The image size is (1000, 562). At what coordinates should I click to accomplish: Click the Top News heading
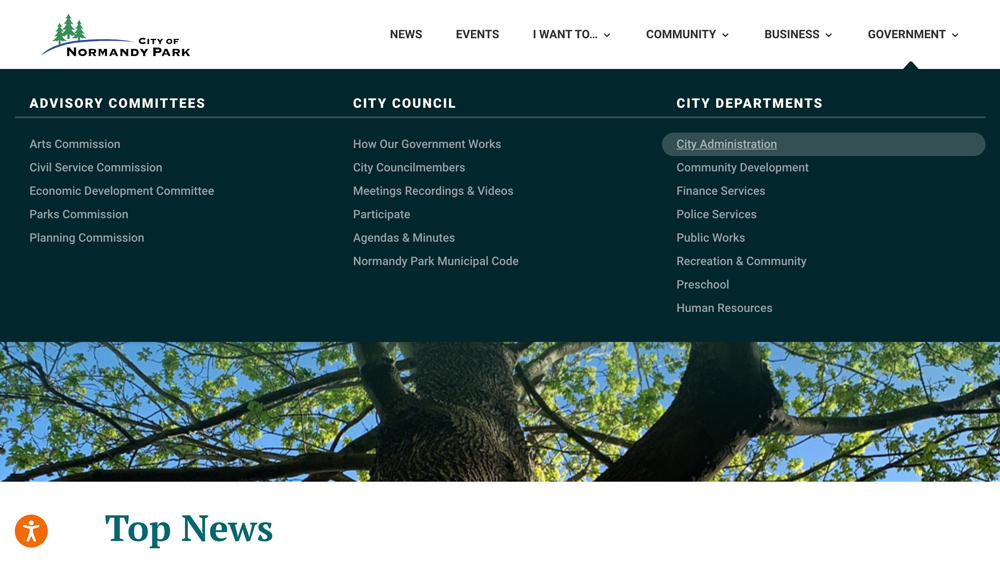189,529
